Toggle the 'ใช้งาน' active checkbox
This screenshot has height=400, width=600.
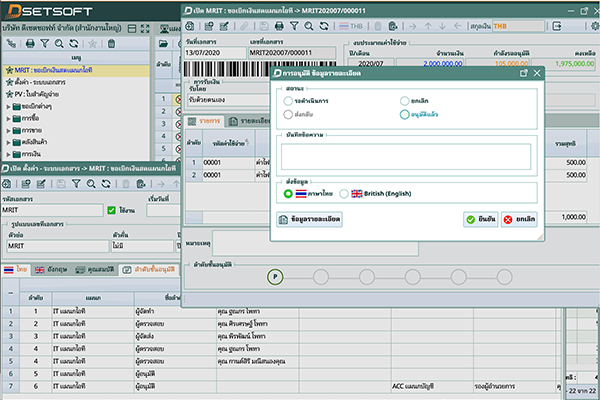pyautogui.click(x=111, y=211)
